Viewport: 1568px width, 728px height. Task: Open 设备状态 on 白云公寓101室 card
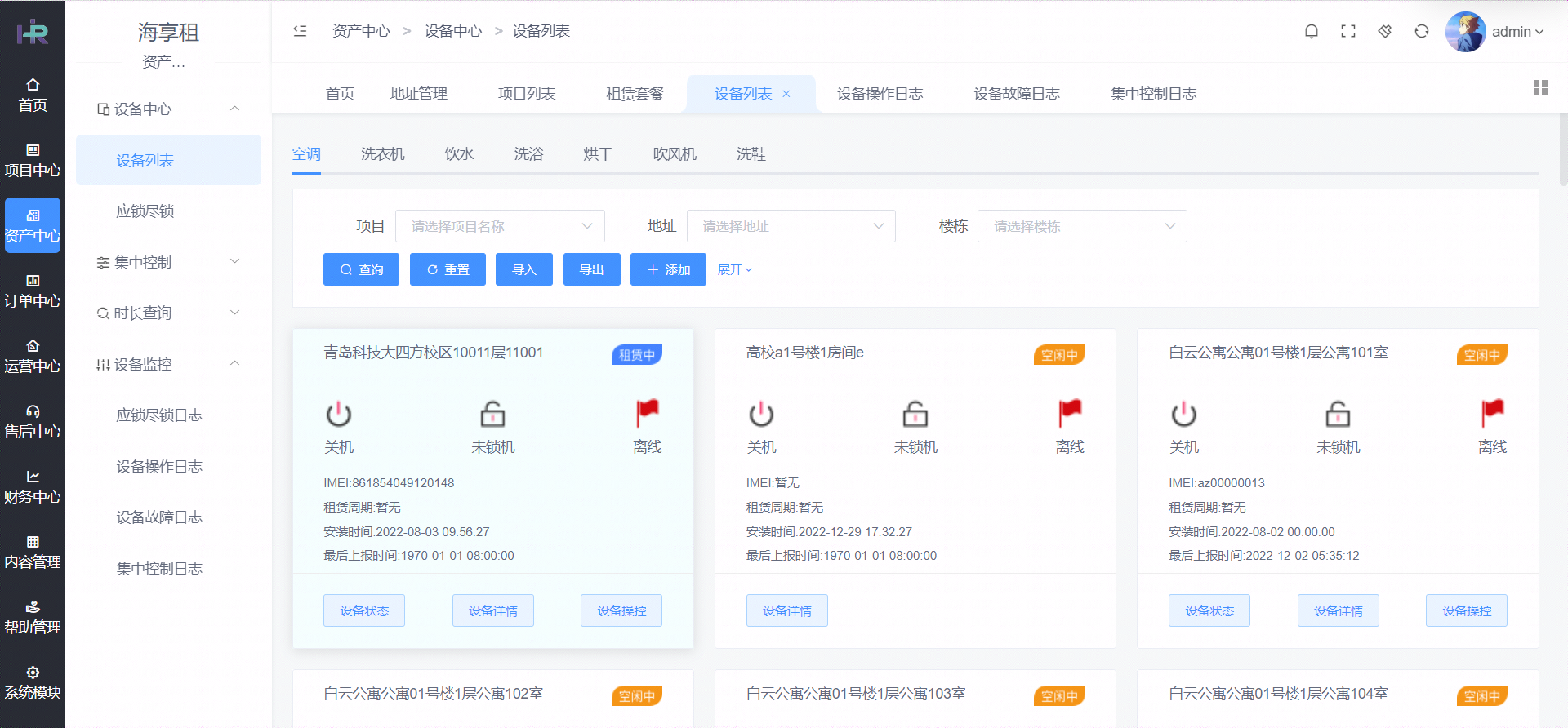pos(1209,610)
